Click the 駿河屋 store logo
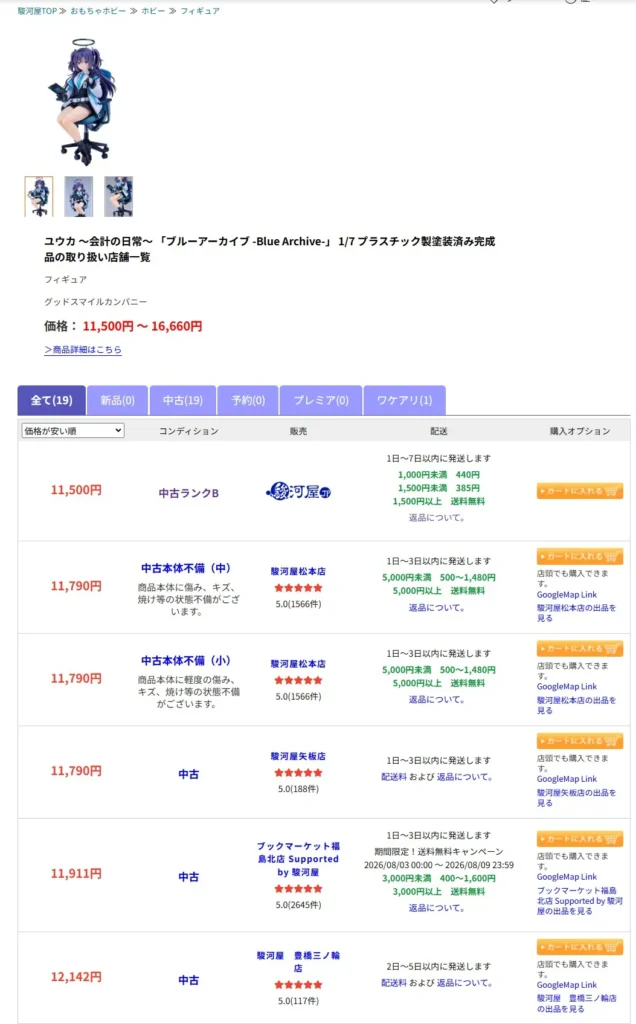 click(x=298, y=492)
